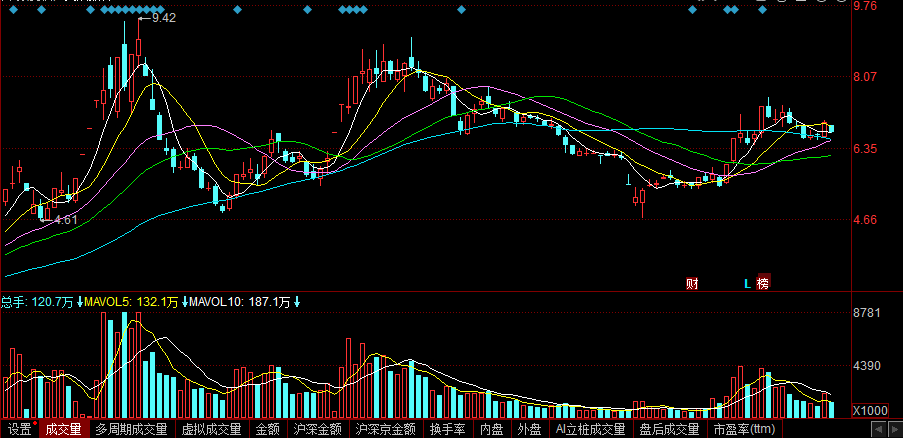Select the 外盘 tab
The height and width of the screenshot is (438, 903).
pos(529,429)
